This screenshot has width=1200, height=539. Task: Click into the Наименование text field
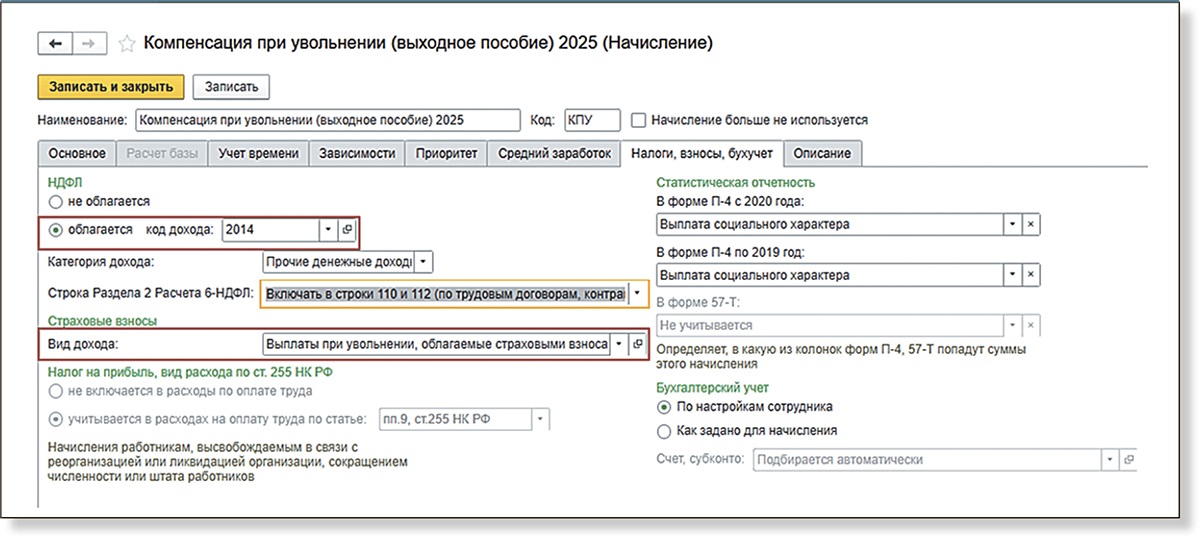pyautogui.click(x=327, y=120)
